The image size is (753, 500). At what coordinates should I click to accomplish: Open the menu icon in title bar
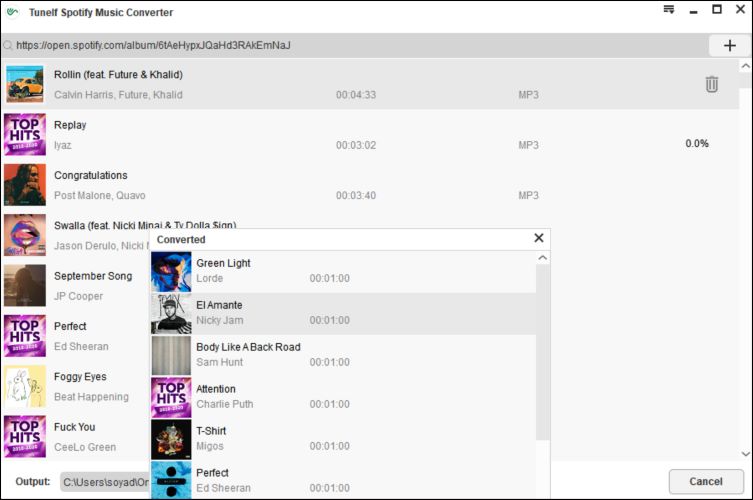pyautogui.click(x=668, y=10)
